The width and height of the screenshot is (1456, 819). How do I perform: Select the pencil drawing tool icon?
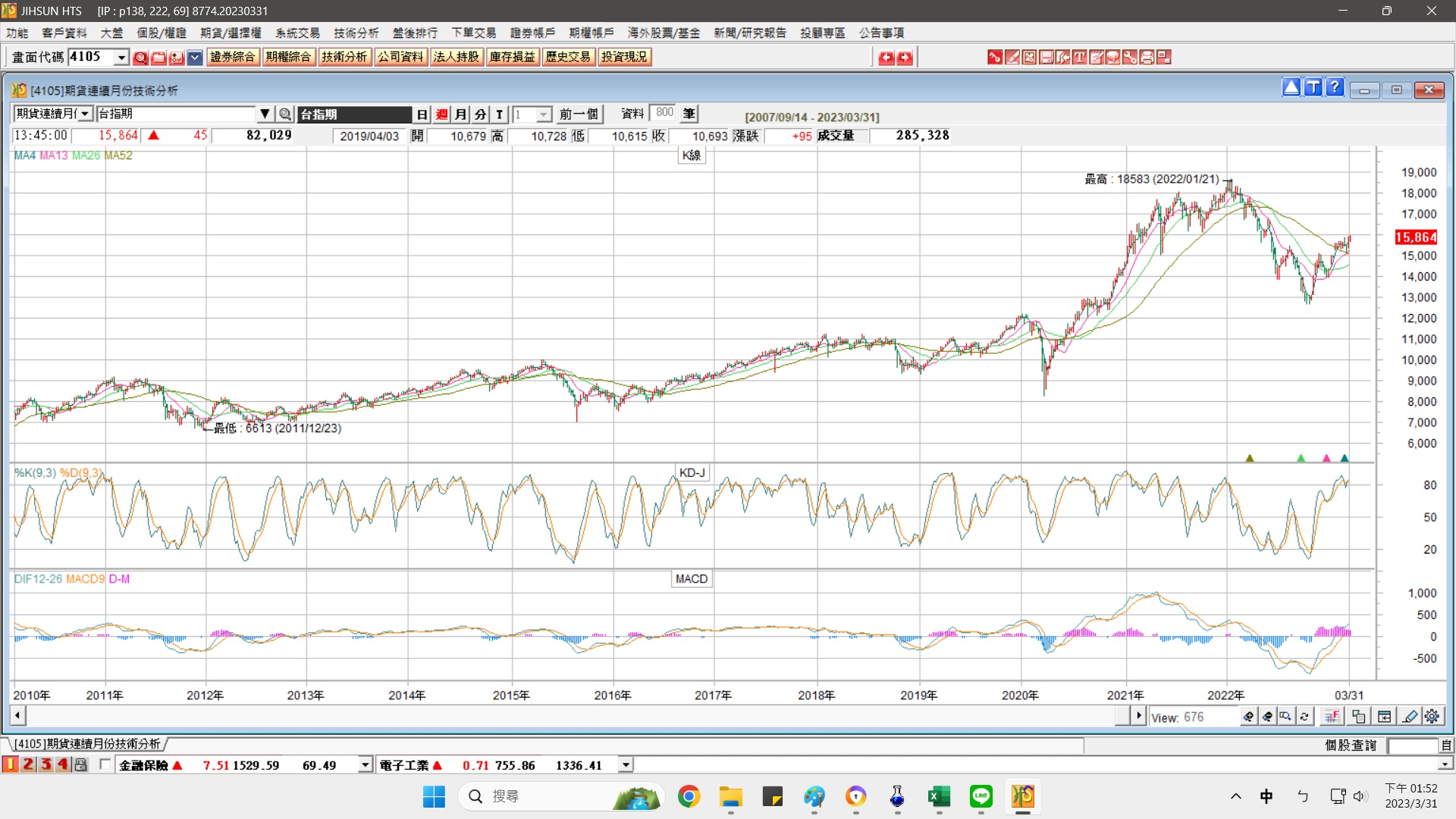1410,717
